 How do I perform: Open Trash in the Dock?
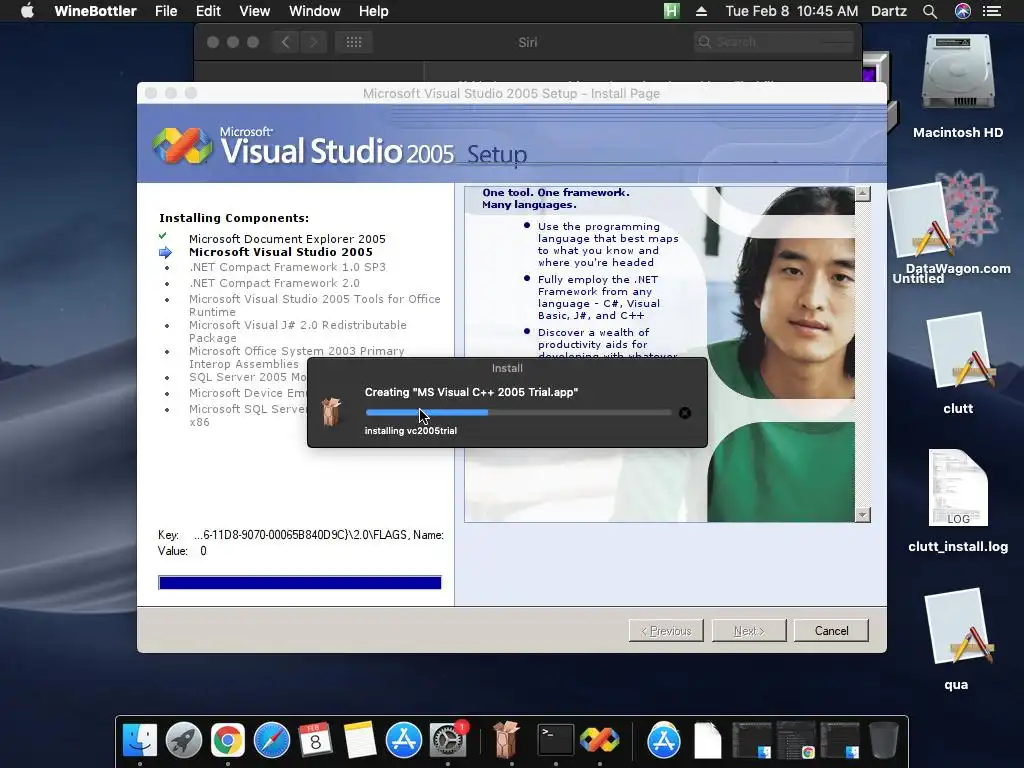point(884,741)
